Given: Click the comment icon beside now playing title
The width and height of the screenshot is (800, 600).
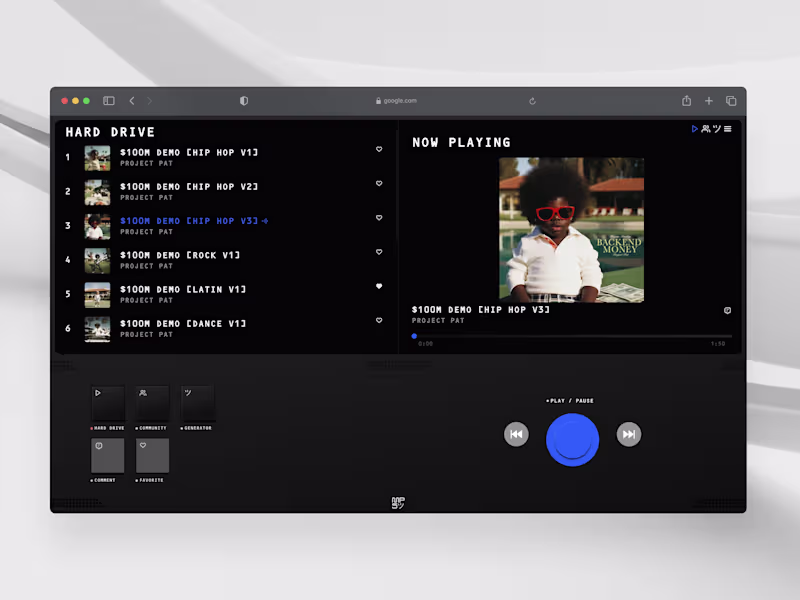Looking at the screenshot, I should point(728,310).
